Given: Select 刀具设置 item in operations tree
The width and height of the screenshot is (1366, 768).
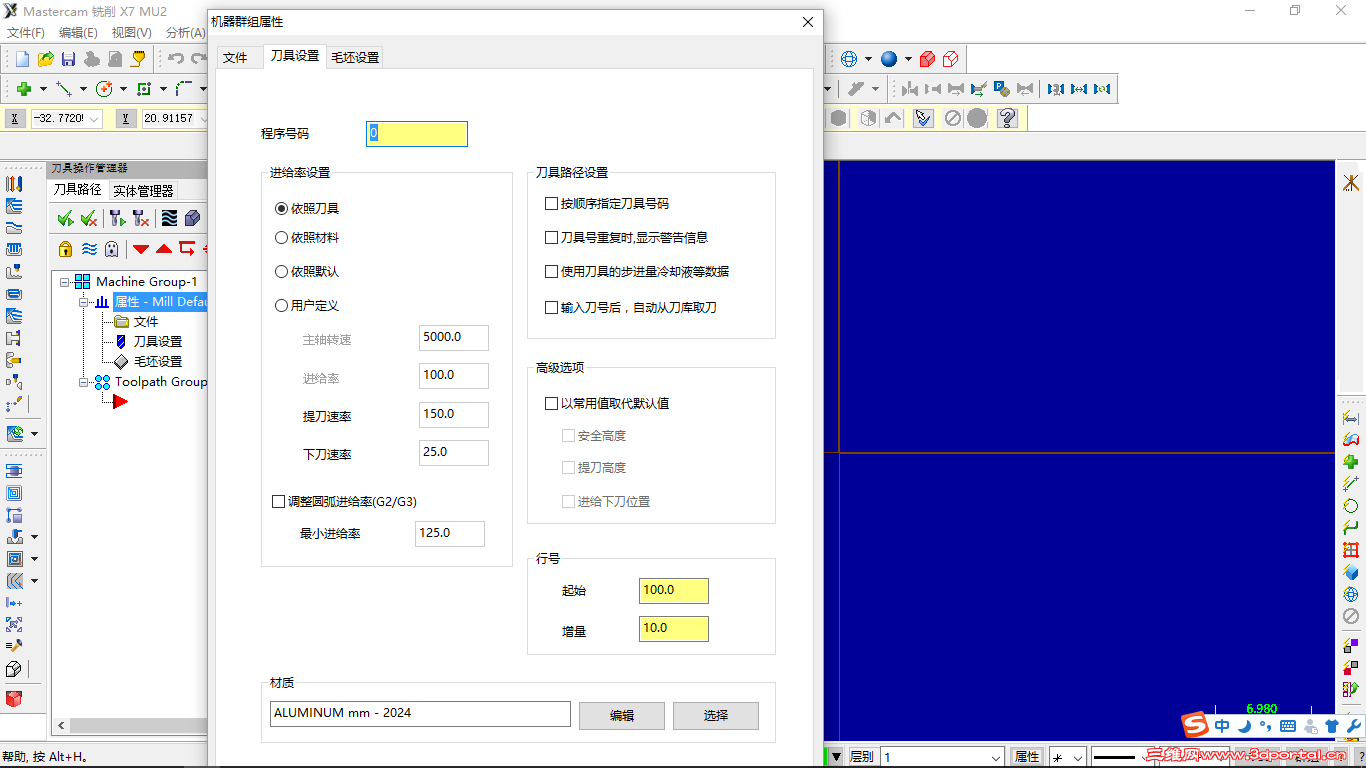Looking at the screenshot, I should [158, 342].
